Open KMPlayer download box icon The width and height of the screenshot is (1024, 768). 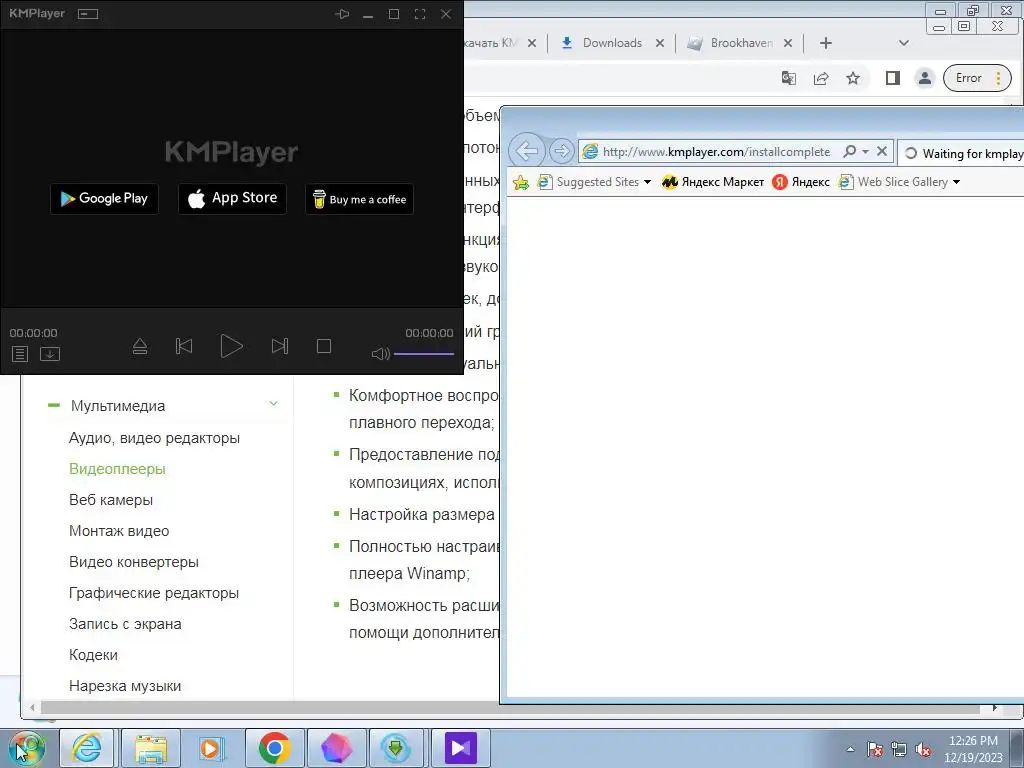[50, 354]
